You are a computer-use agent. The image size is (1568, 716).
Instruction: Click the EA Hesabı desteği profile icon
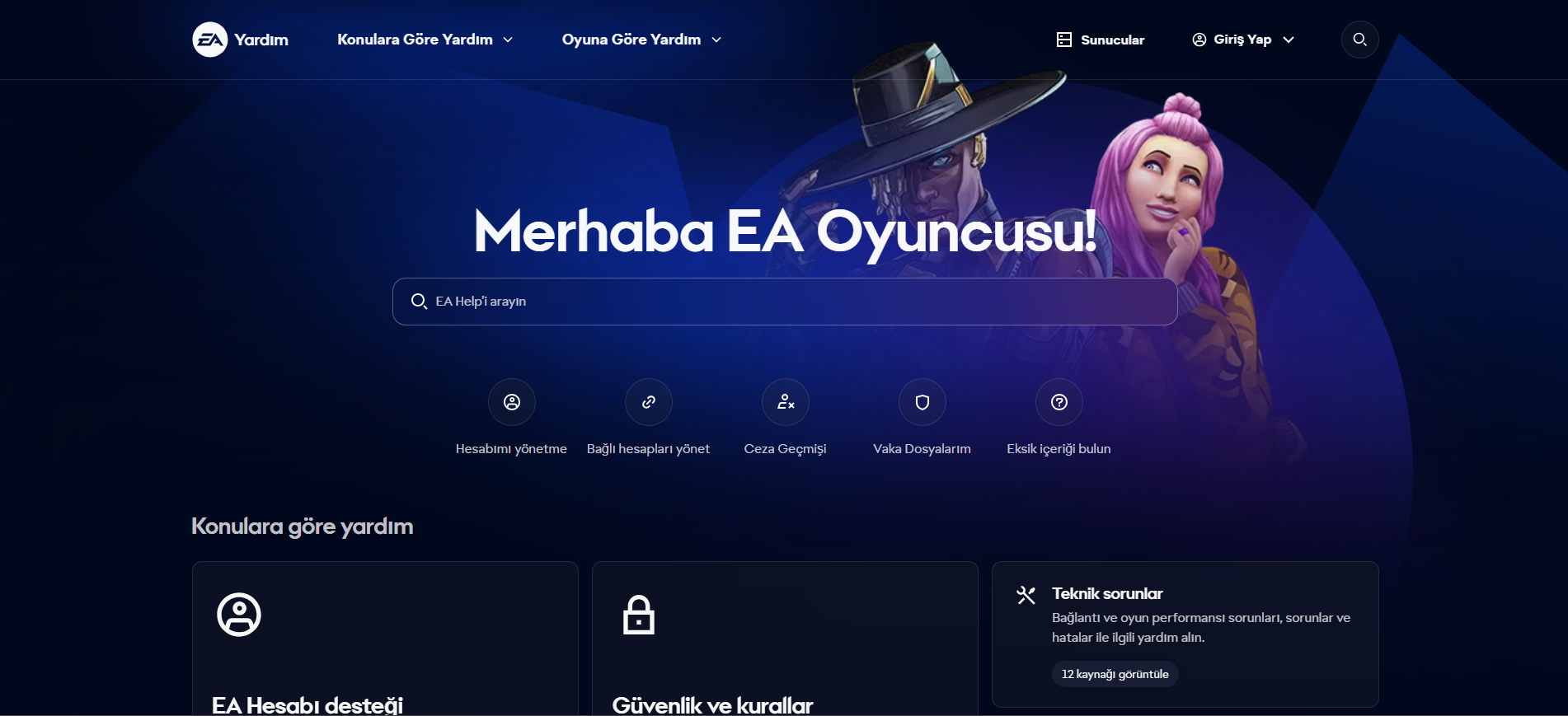tap(239, 615)
